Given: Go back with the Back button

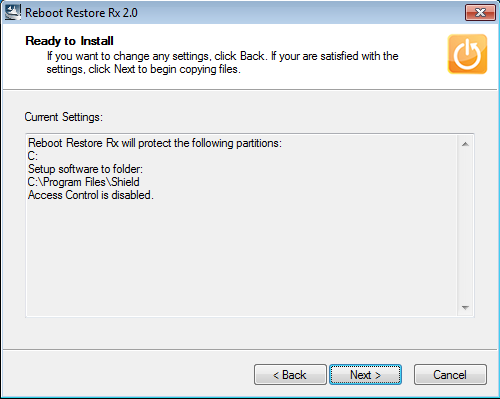Looking at the screenshot, I should point(290,374).
